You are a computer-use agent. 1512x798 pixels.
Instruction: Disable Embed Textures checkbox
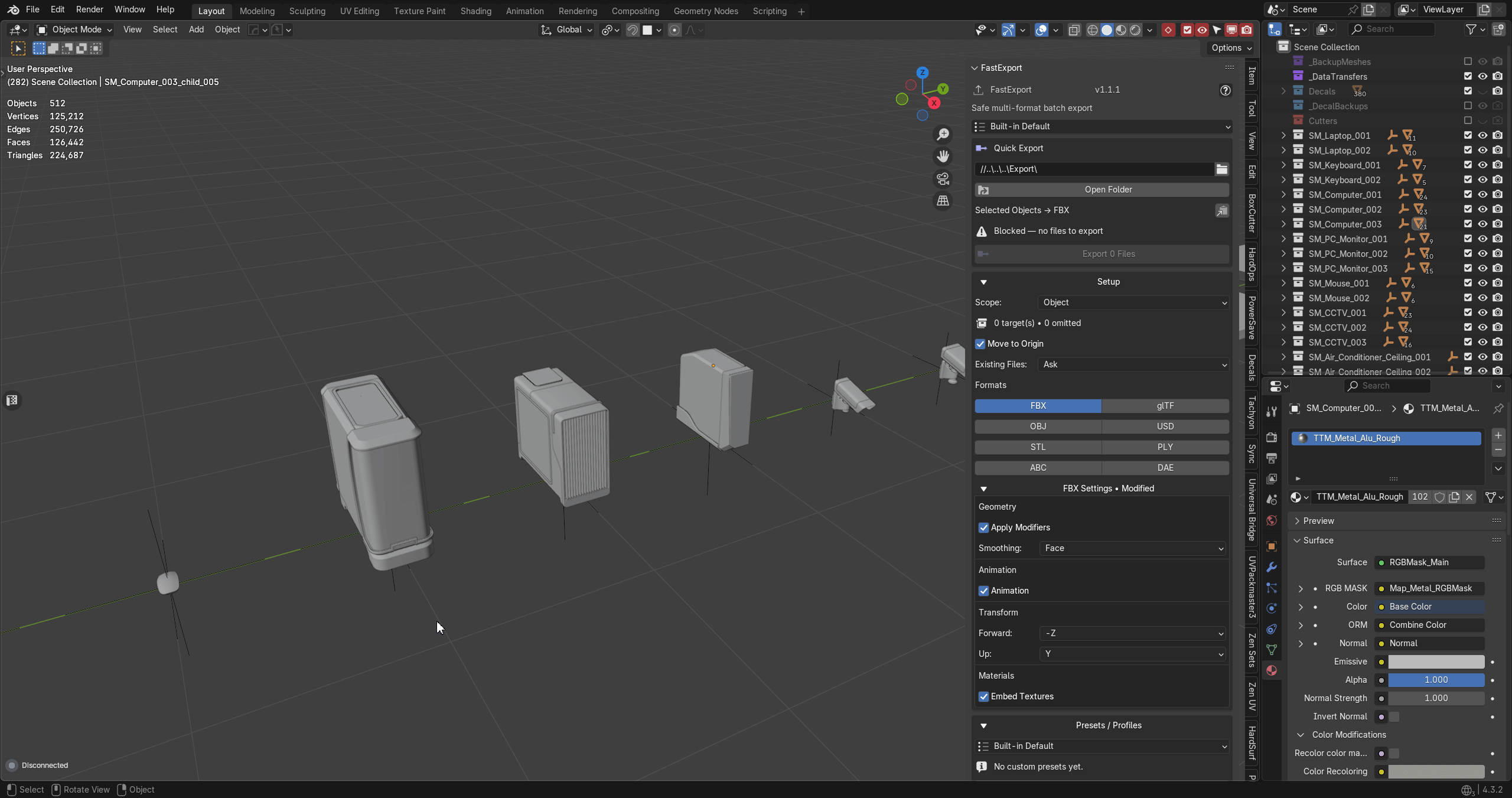(x=983, y=696)
